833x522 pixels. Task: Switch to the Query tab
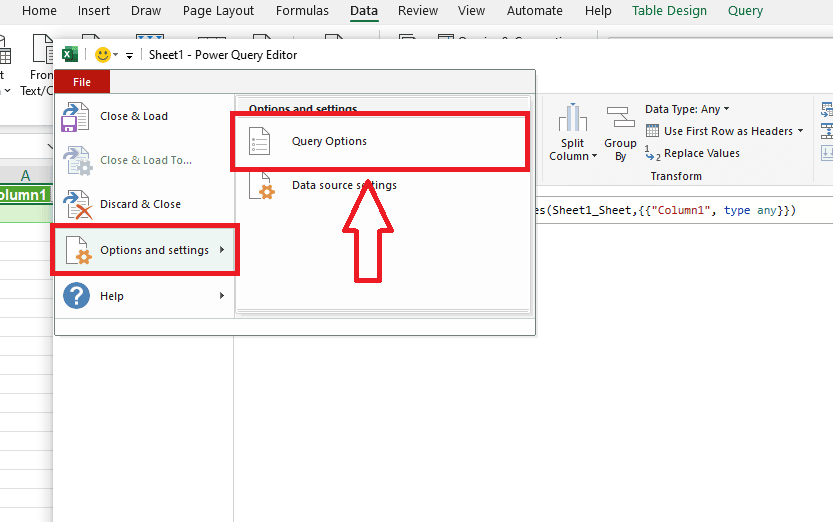pos(745,11)
